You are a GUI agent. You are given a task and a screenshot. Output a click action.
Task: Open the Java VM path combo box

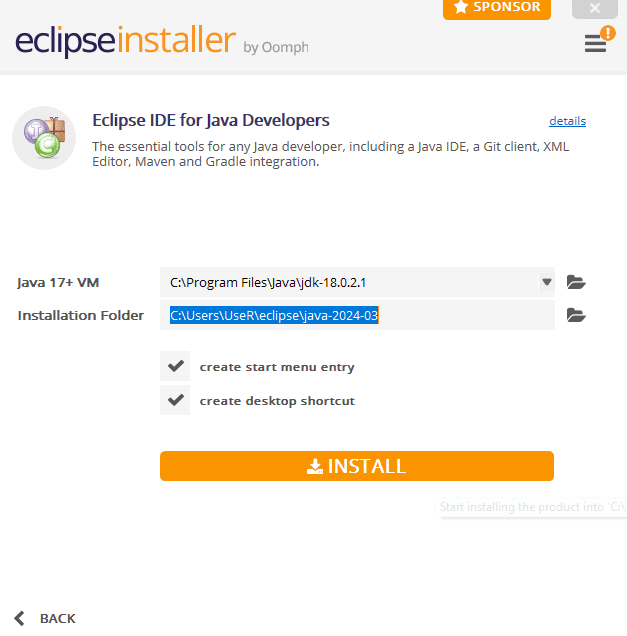pyautogui.click(x=357, y=282)
